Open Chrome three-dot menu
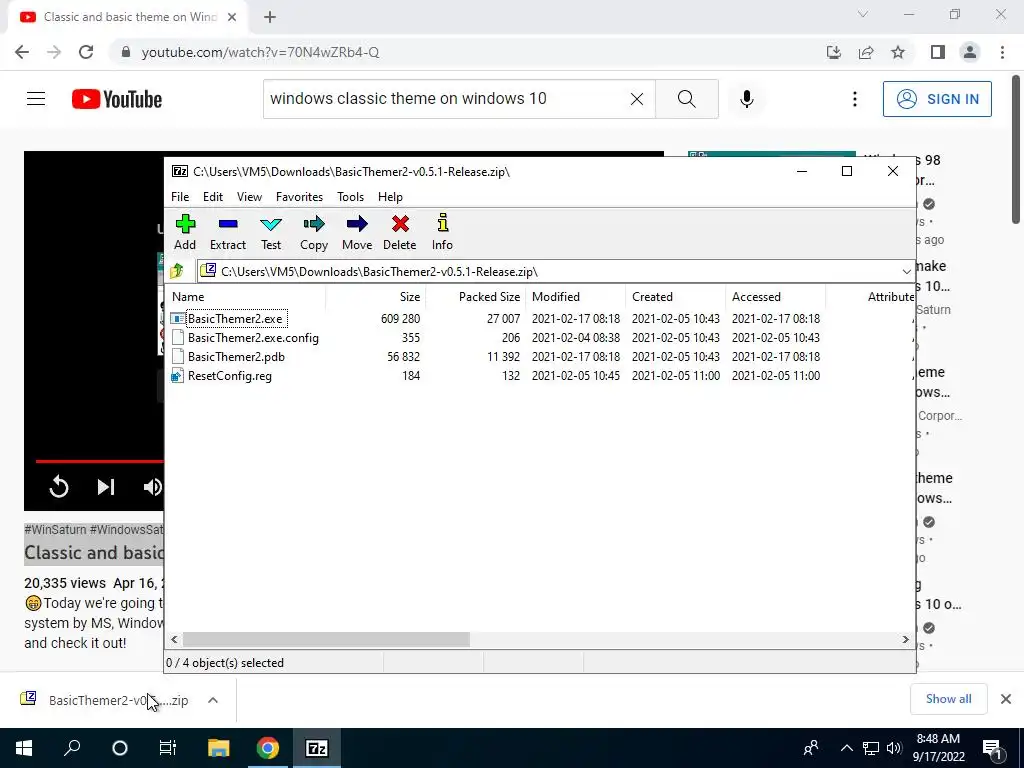1024x768 pixels. (1002, 52)
